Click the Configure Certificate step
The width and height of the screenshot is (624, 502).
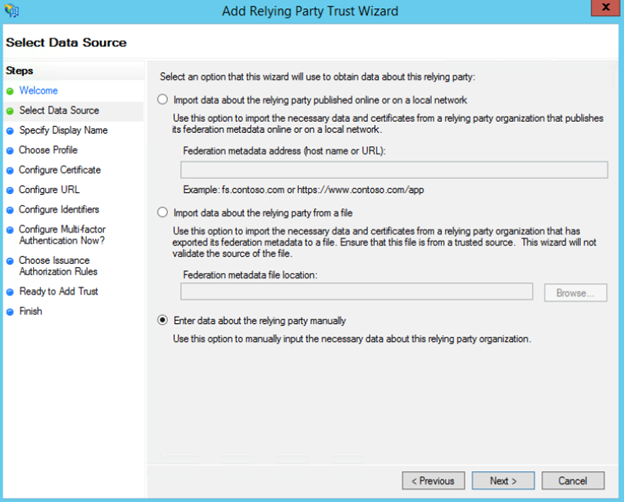[59, 170]
